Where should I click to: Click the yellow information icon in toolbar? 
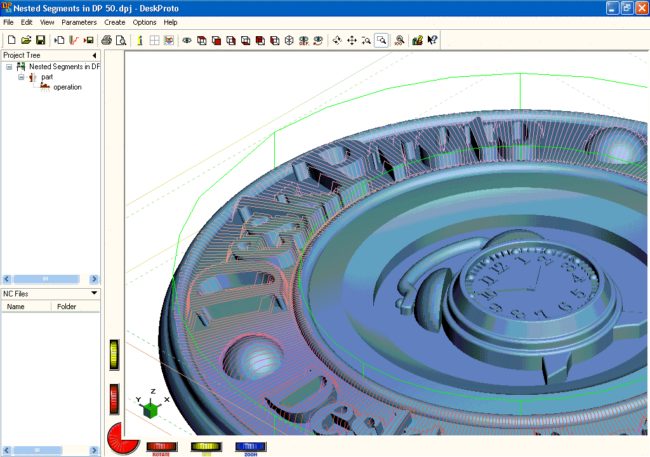coord(140,40)
